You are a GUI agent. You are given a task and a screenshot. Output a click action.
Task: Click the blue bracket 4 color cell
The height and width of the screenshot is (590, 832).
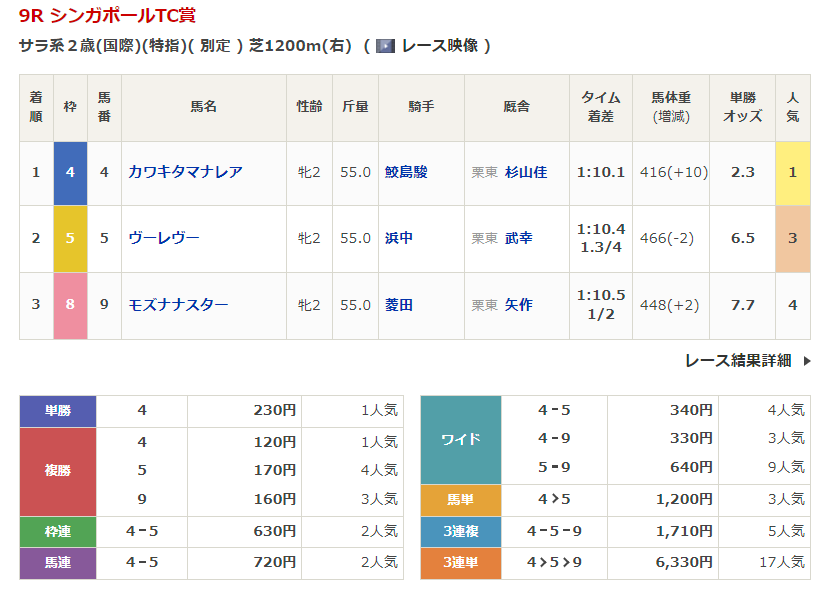(x=70, y=172)
